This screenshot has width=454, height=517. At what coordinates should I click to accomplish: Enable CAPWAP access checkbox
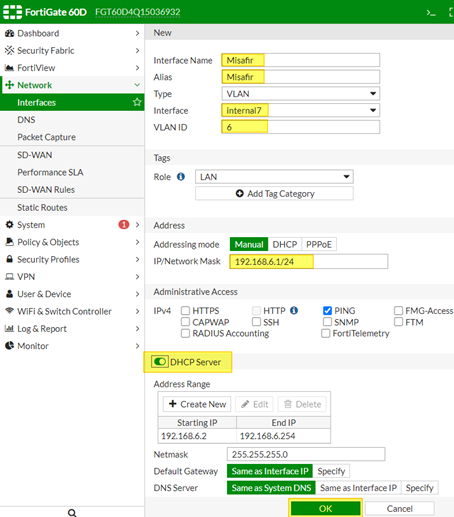point(185,322)
